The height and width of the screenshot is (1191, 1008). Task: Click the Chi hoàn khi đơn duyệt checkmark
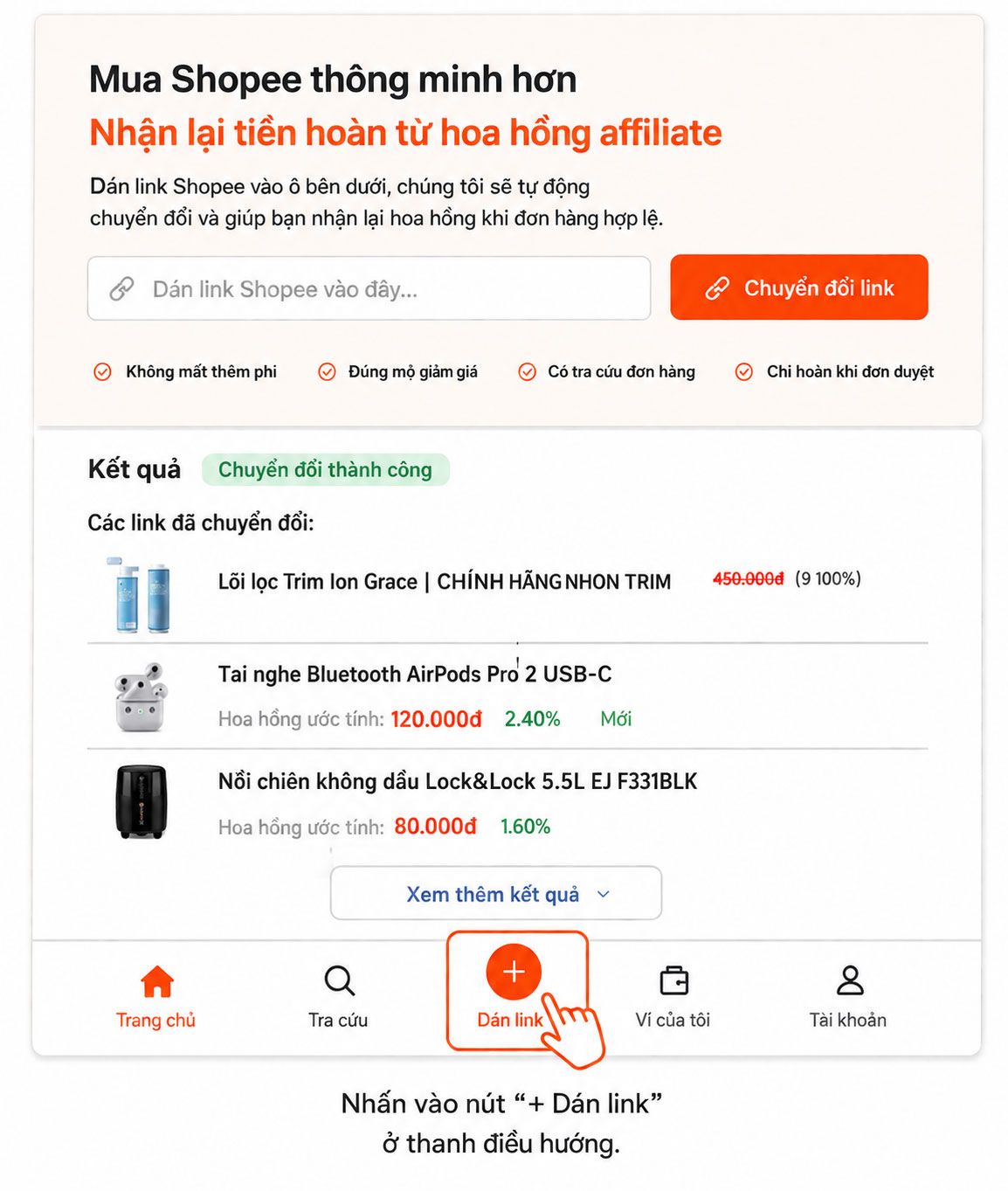click(743, 371)
